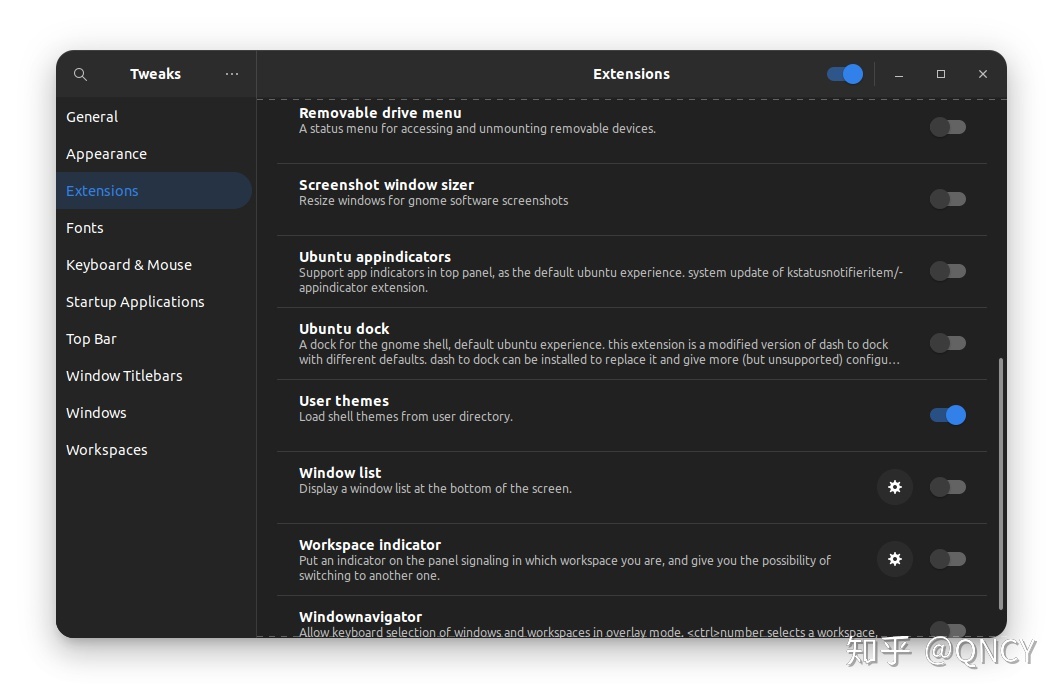Click the User themes title
Viewport: 1063px width, 700px height.
(344, 400)
